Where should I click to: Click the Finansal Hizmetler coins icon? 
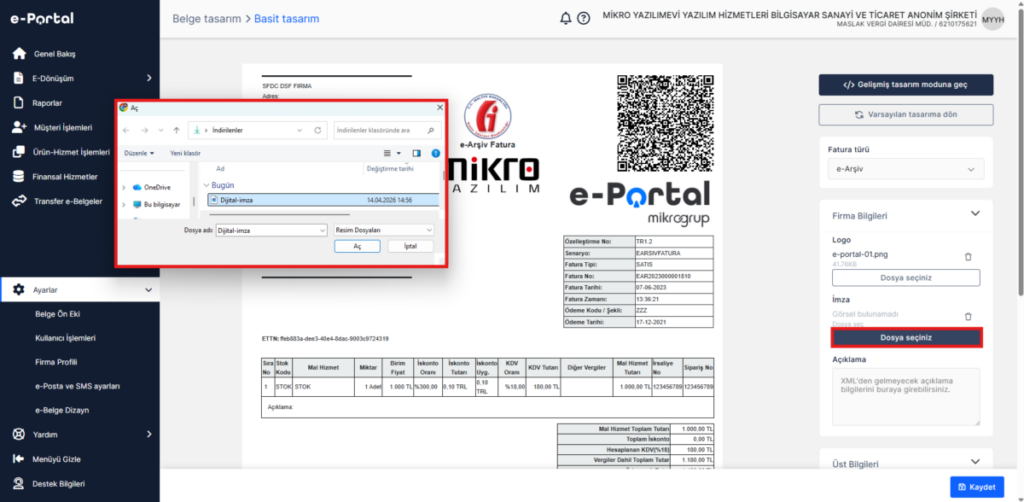19,176
